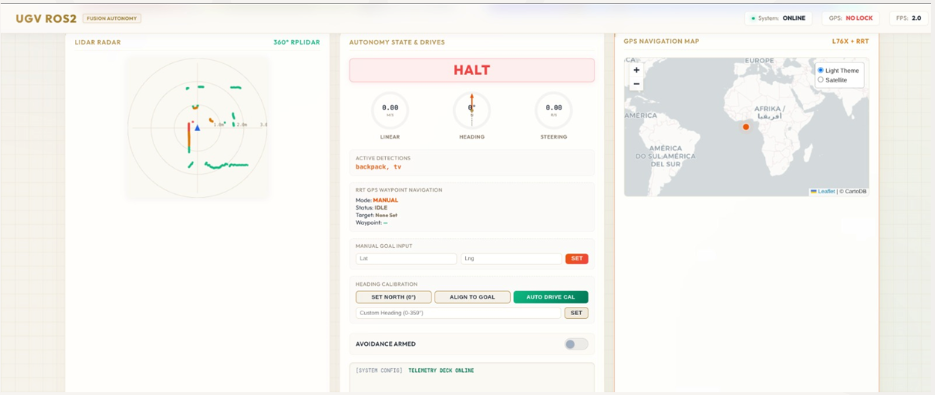This screenshot has width=935, height=395.
Task: Set the manual goal coordinates
Action: [577, 259]
